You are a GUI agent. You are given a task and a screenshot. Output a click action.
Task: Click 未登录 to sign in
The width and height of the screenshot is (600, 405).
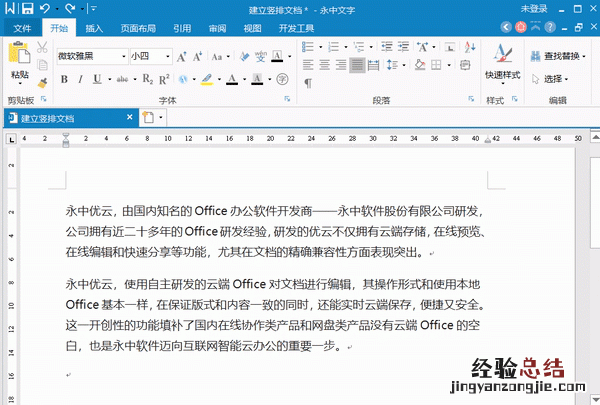(x=534, y=8)
